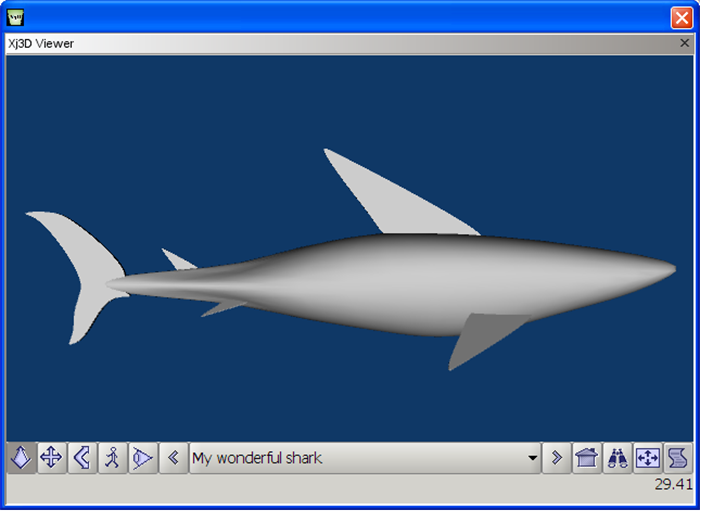The height and width of the screenshot is (511, 701).
Task: Click the frame rate readout 29.41
Action: pos(673,484)
